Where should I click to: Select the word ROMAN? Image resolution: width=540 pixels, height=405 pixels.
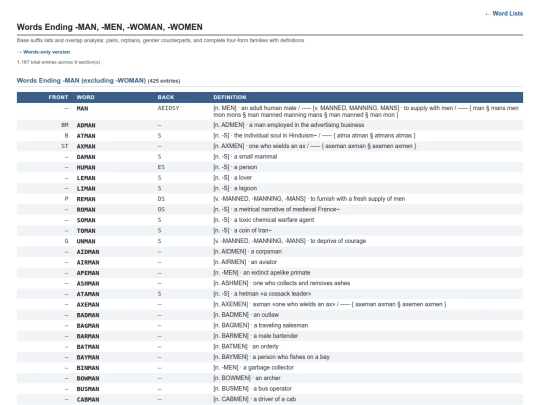pyautogui.click(x=86, y=210)
